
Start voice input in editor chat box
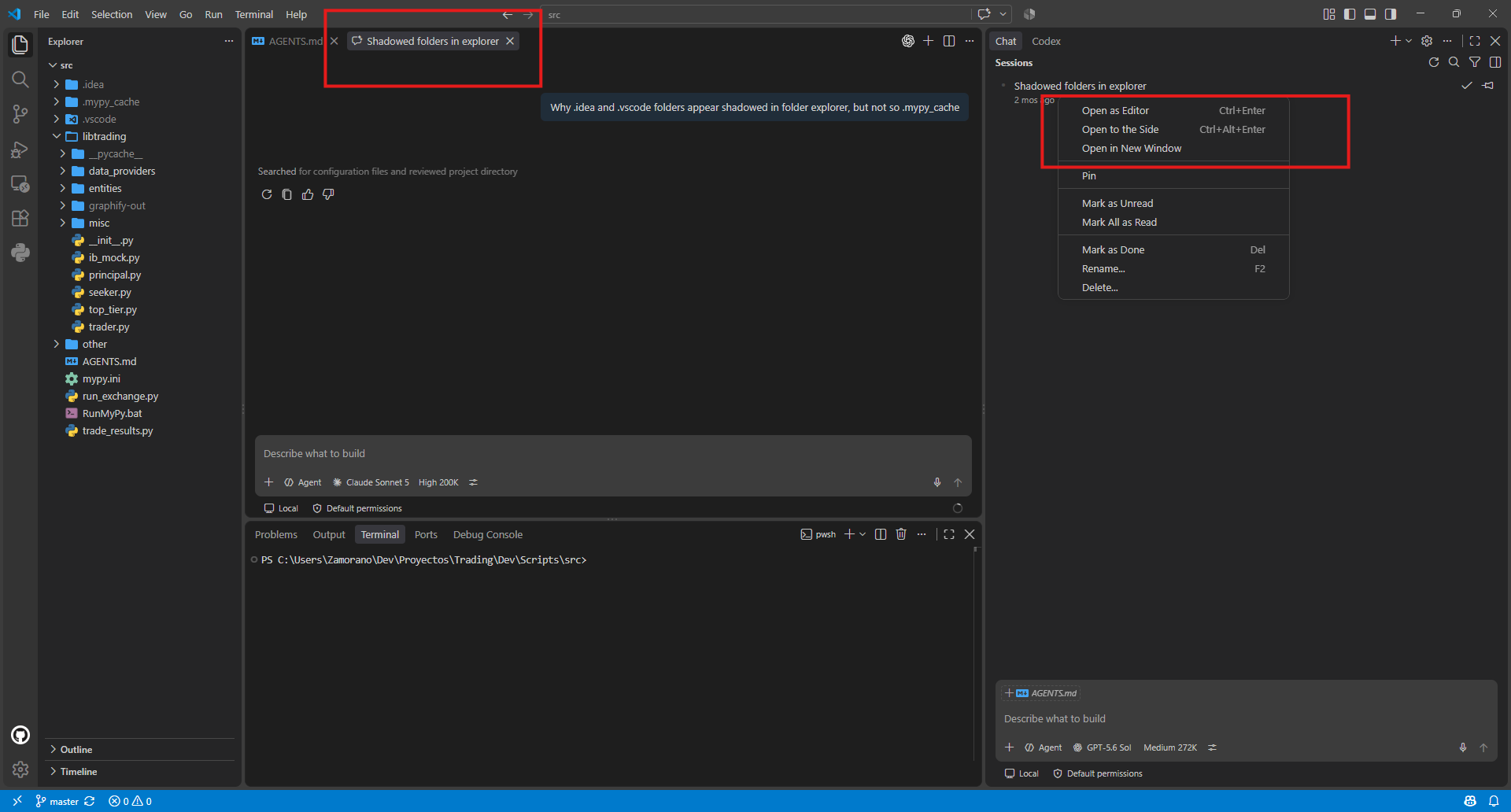click(x=937, y=482)
